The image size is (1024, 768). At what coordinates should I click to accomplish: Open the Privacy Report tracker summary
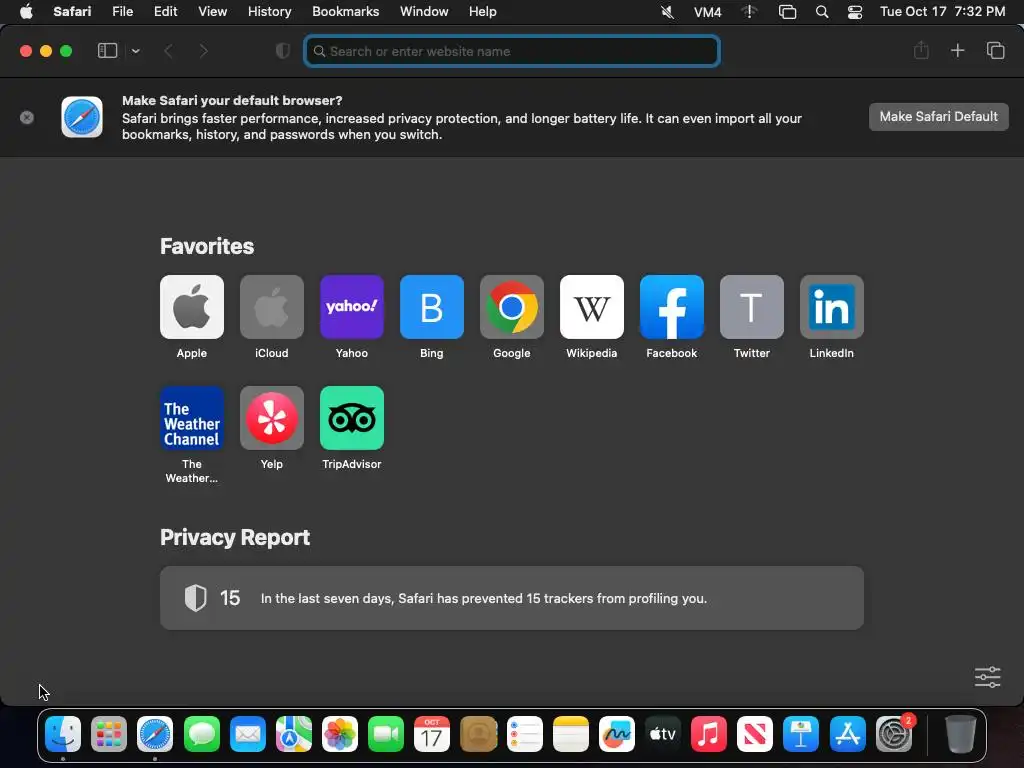click(512, 598)
